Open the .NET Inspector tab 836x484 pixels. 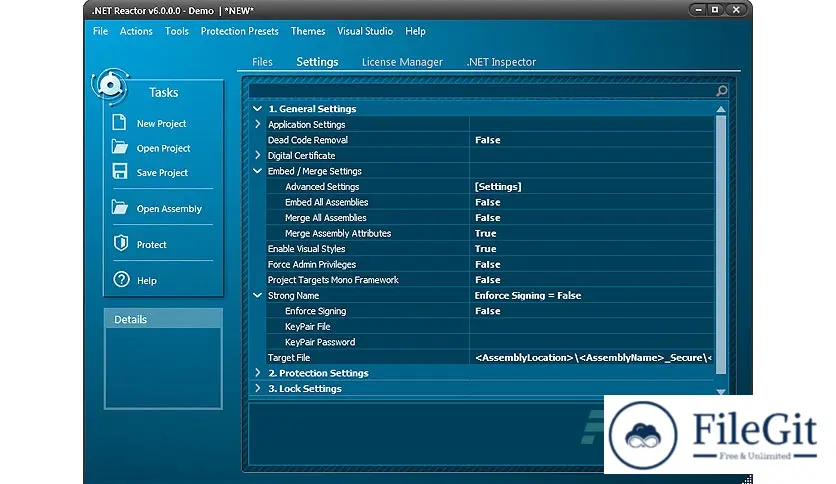[501, 62]
